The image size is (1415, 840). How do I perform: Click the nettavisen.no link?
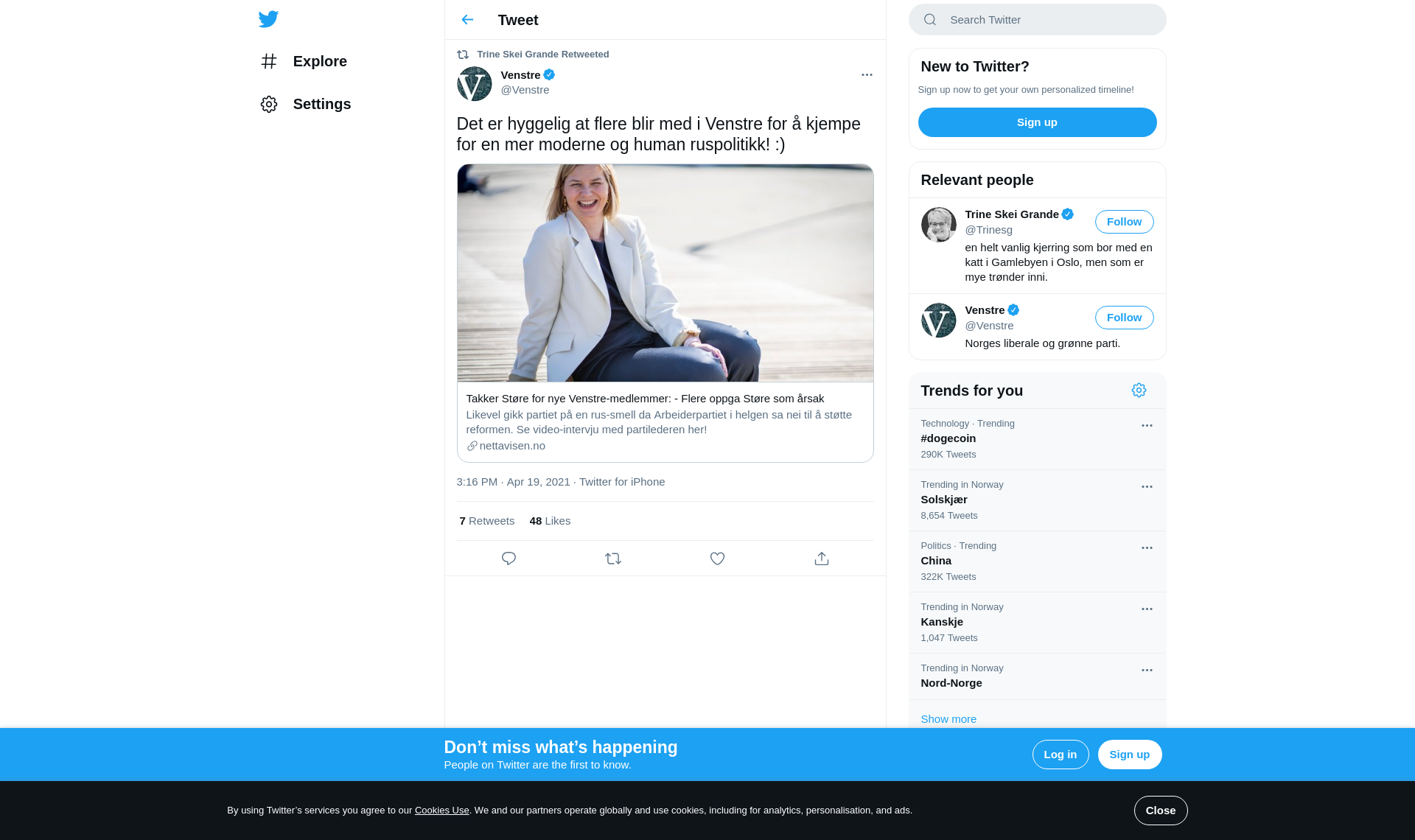tap(512, 446)
